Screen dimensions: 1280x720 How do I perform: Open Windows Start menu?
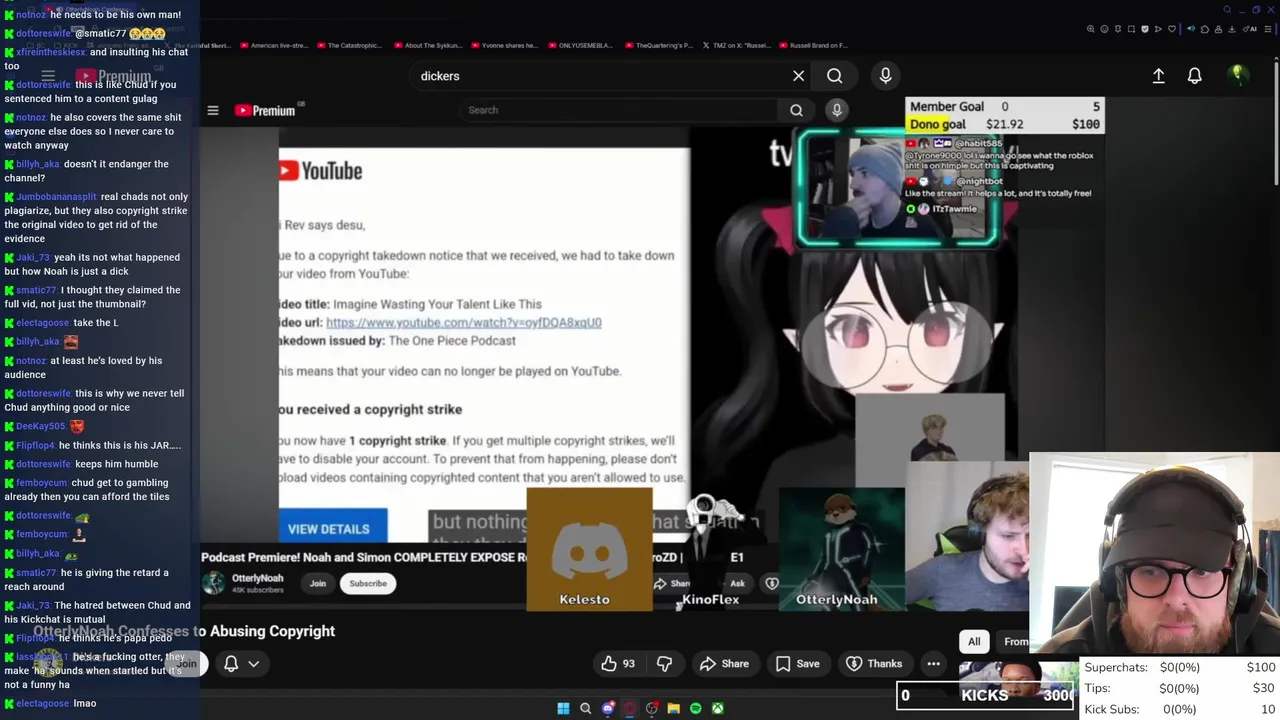click(x=563, y=708)
